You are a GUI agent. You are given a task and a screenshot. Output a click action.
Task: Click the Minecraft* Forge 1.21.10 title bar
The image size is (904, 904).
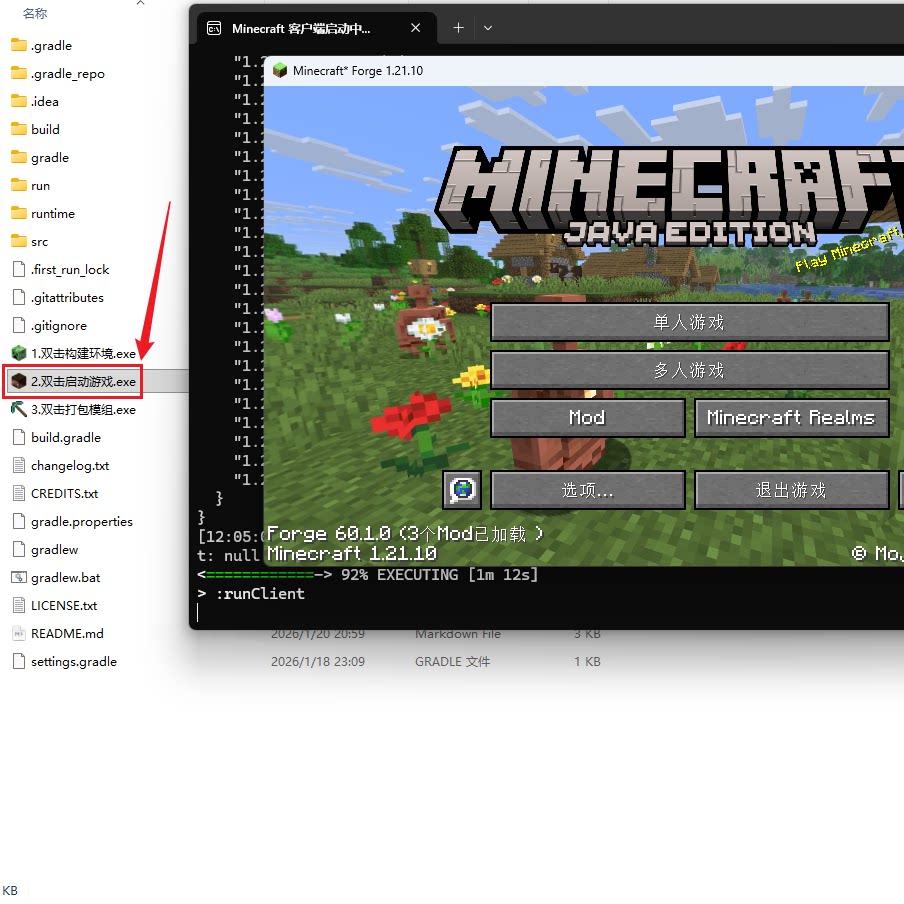click(583, 70)
